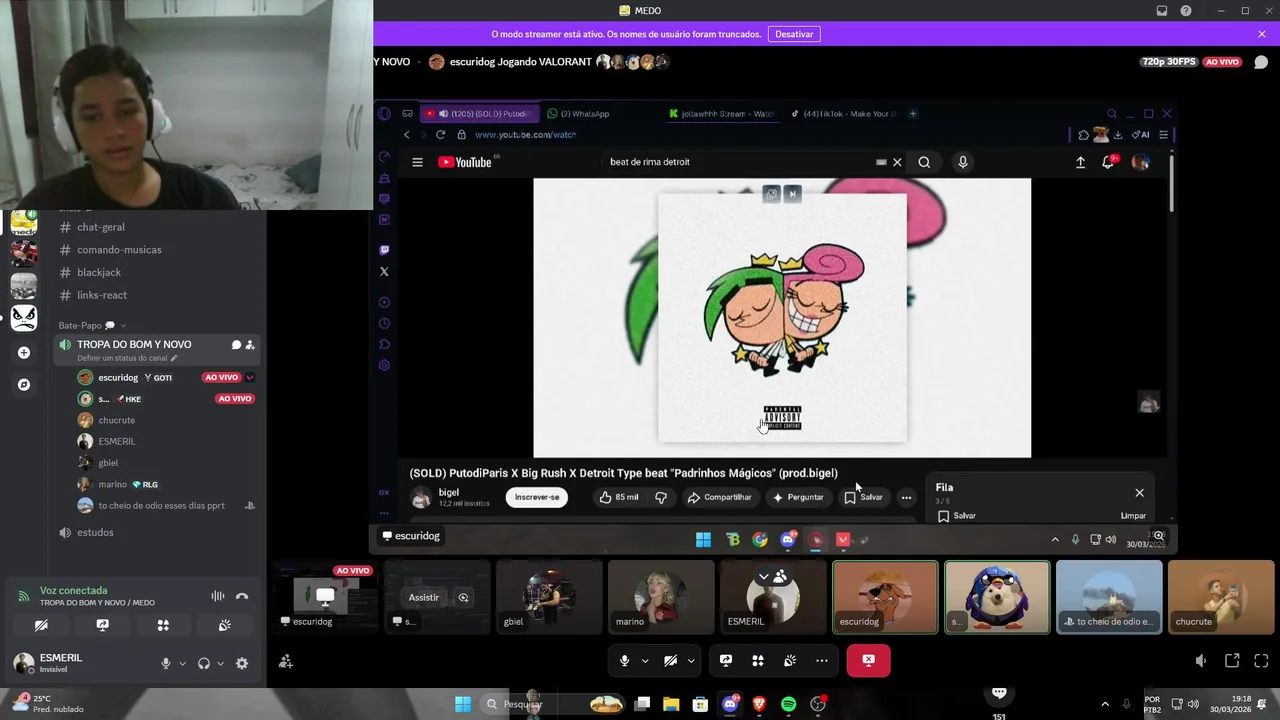
Task: Toggle camera in voice connected panel
Action: click(41, 625)
